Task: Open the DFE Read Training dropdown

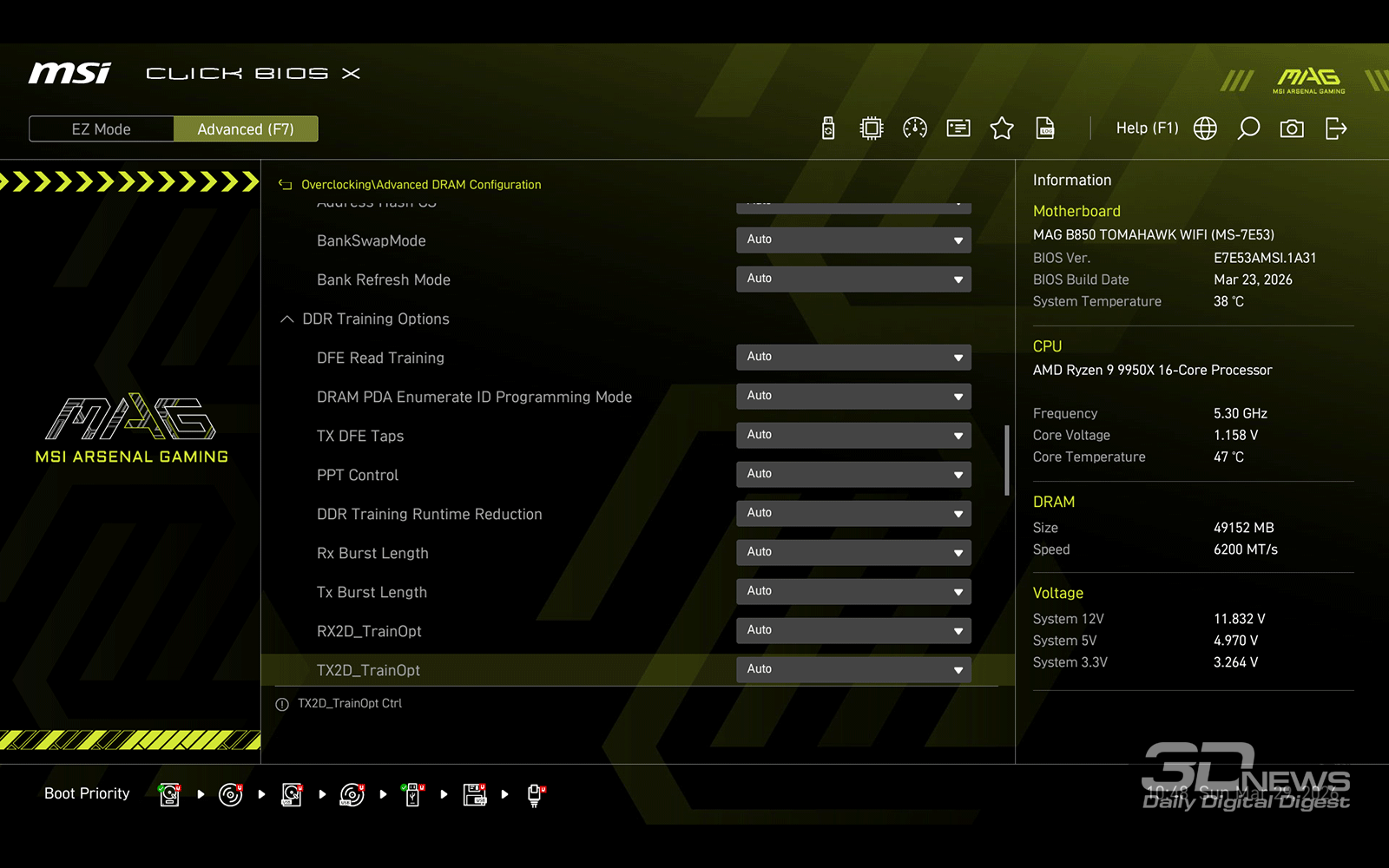Action: coord(853,358)
